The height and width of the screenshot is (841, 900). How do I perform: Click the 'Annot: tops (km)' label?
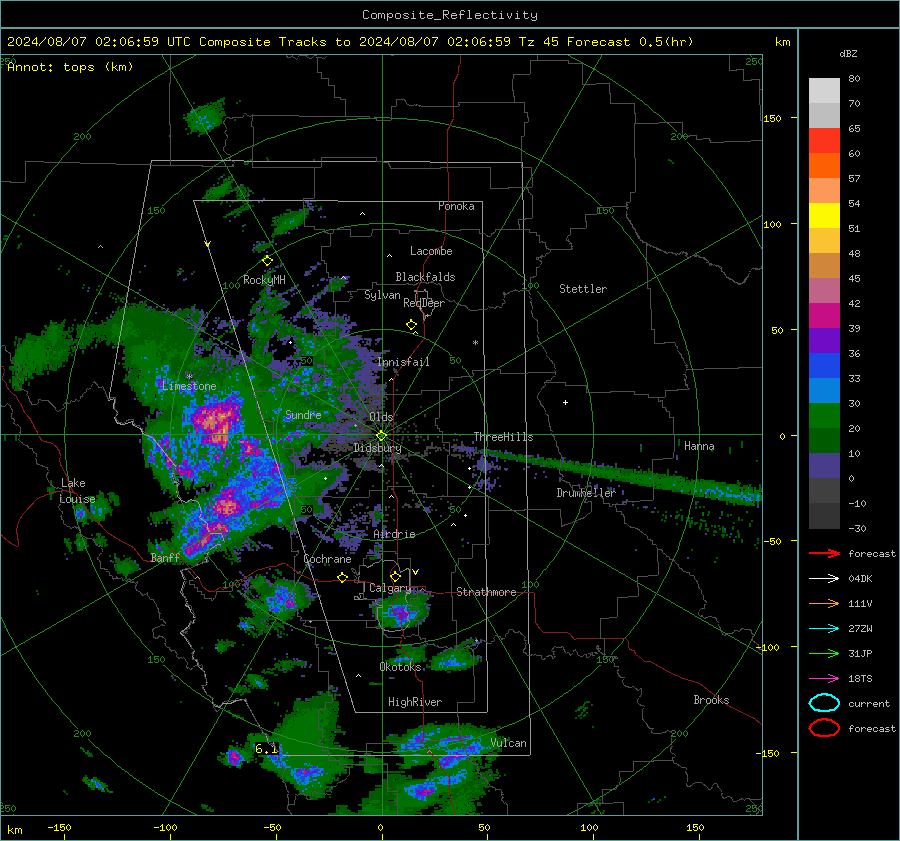[70, 67]
